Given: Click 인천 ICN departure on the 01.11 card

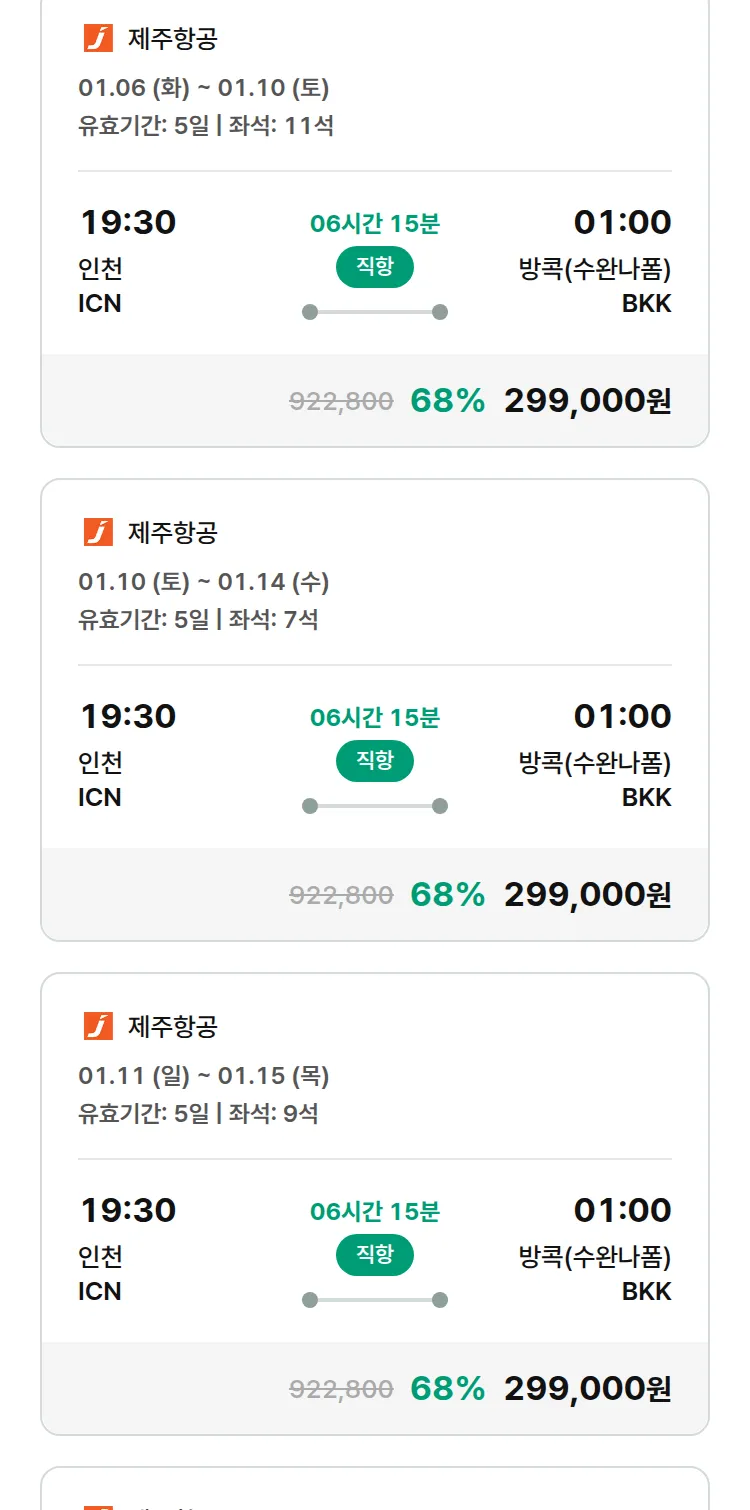Looking at the screenshot, I should pos(100,1273).
